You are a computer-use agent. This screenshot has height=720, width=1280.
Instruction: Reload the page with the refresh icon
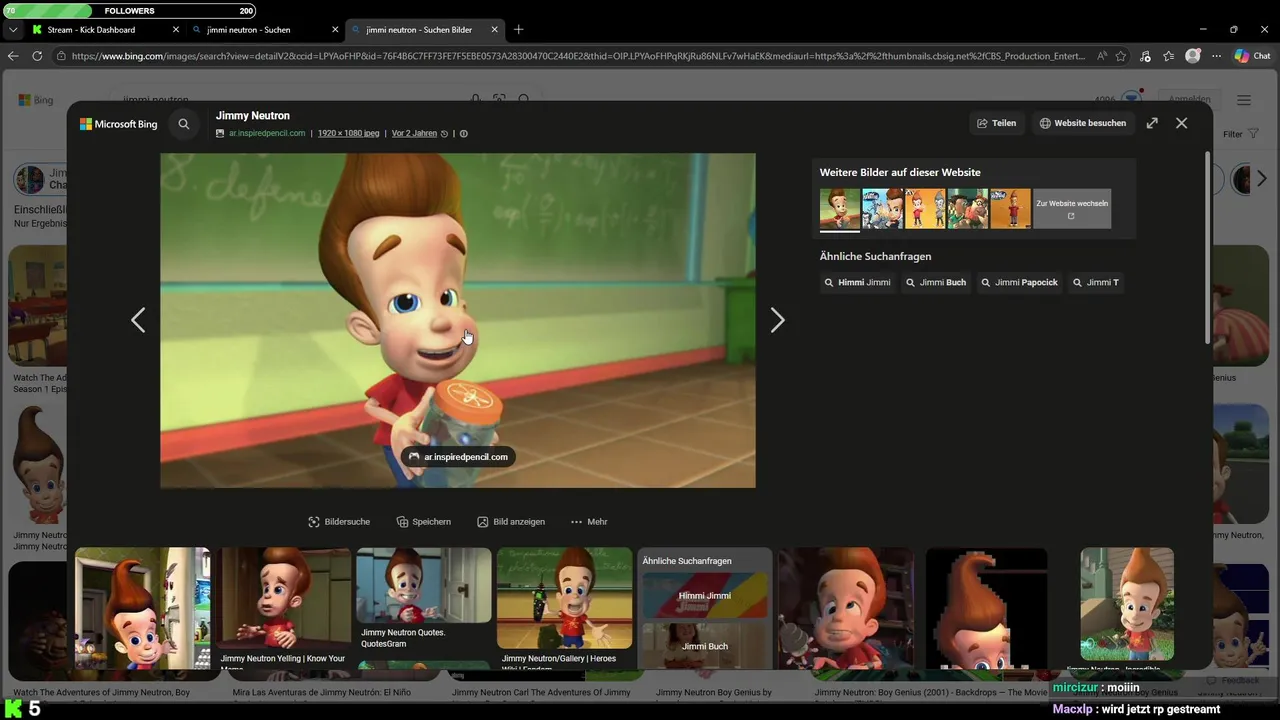click(x=37, y=56)
